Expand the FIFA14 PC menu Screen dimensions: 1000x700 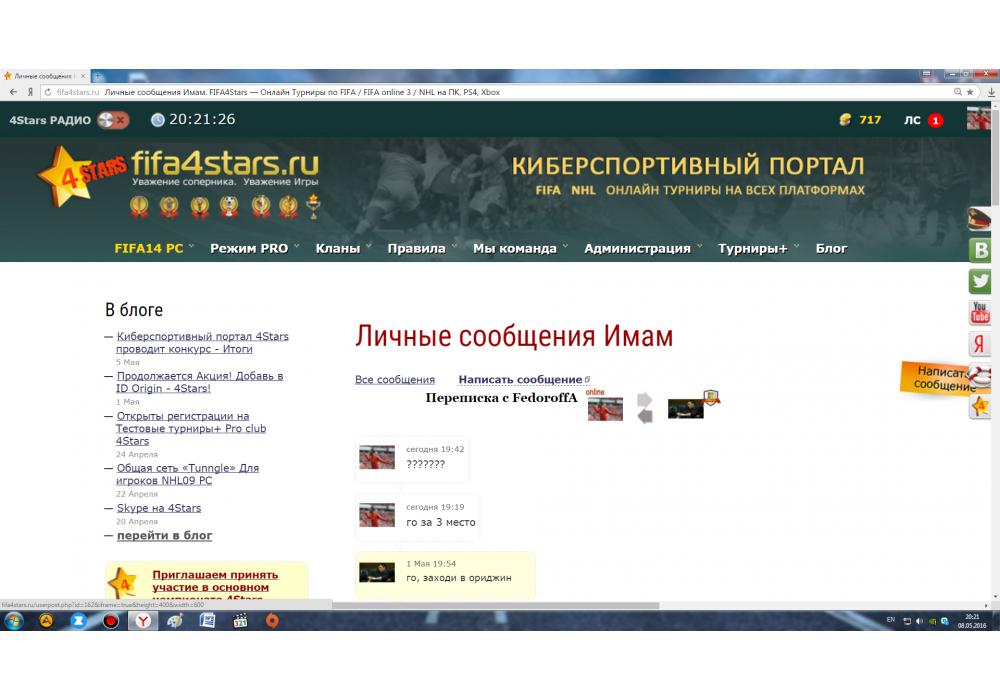149,248
